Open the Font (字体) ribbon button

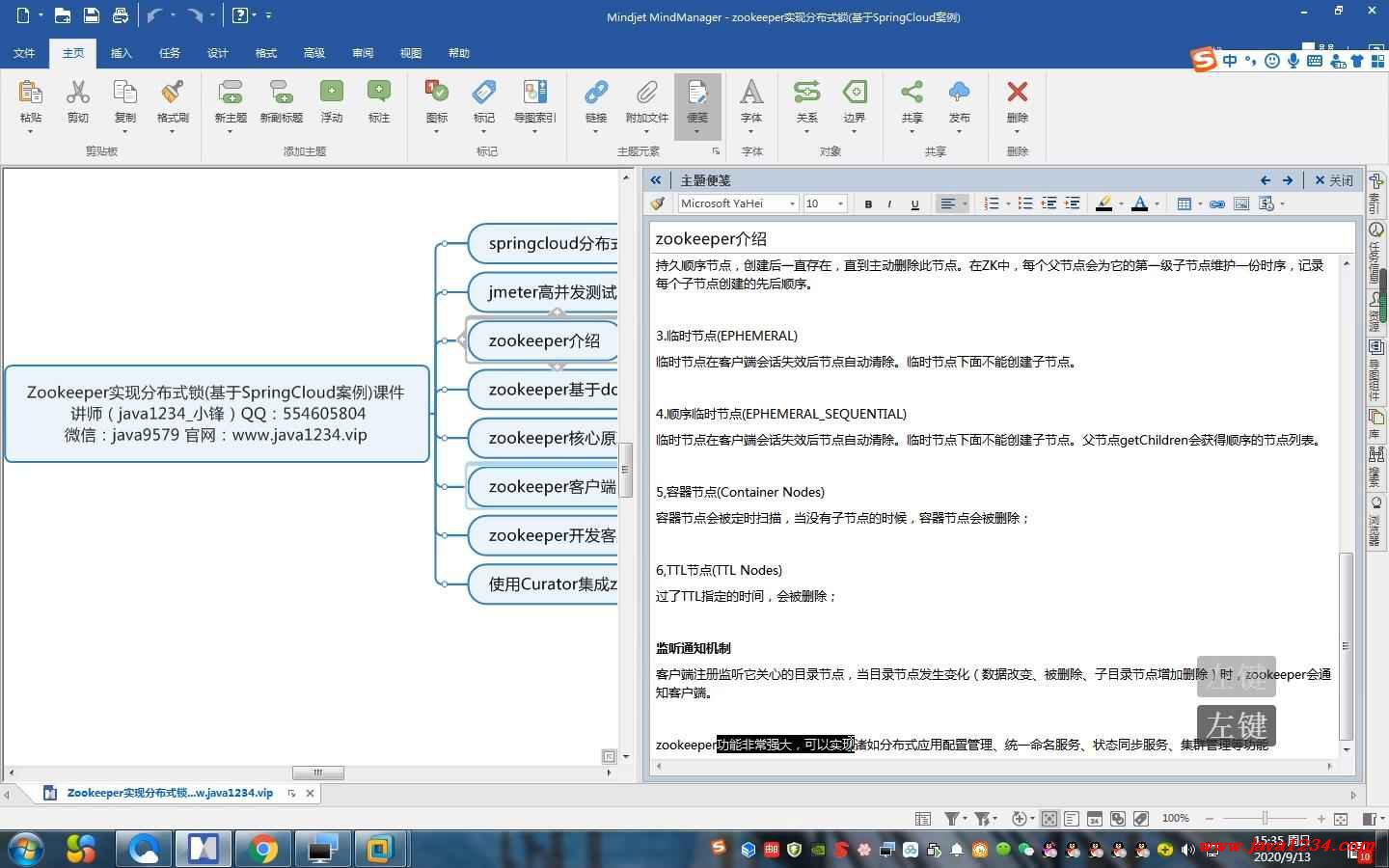751,101
